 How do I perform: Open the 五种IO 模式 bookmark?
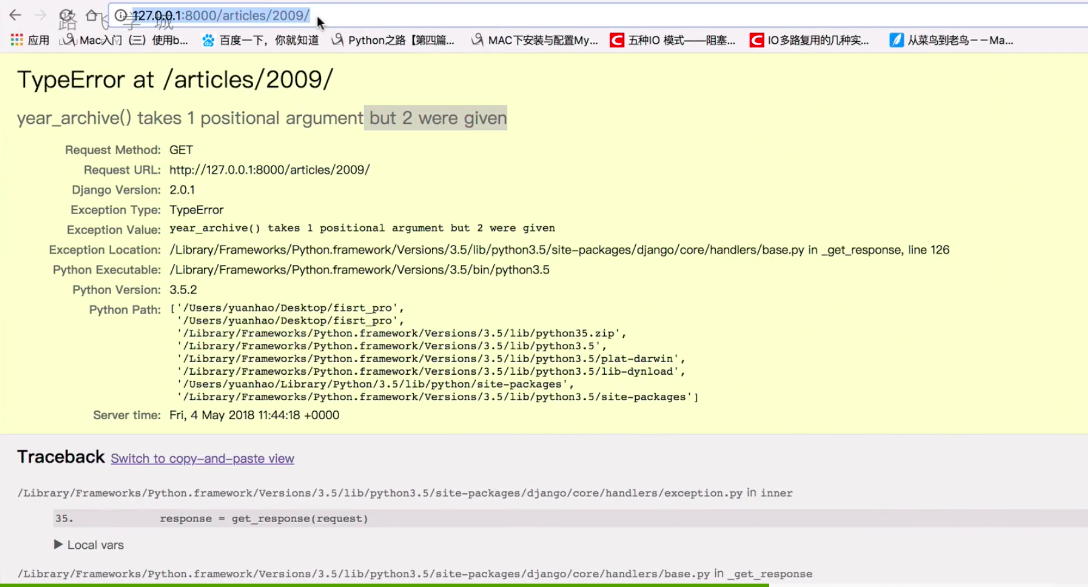point(673,40)
